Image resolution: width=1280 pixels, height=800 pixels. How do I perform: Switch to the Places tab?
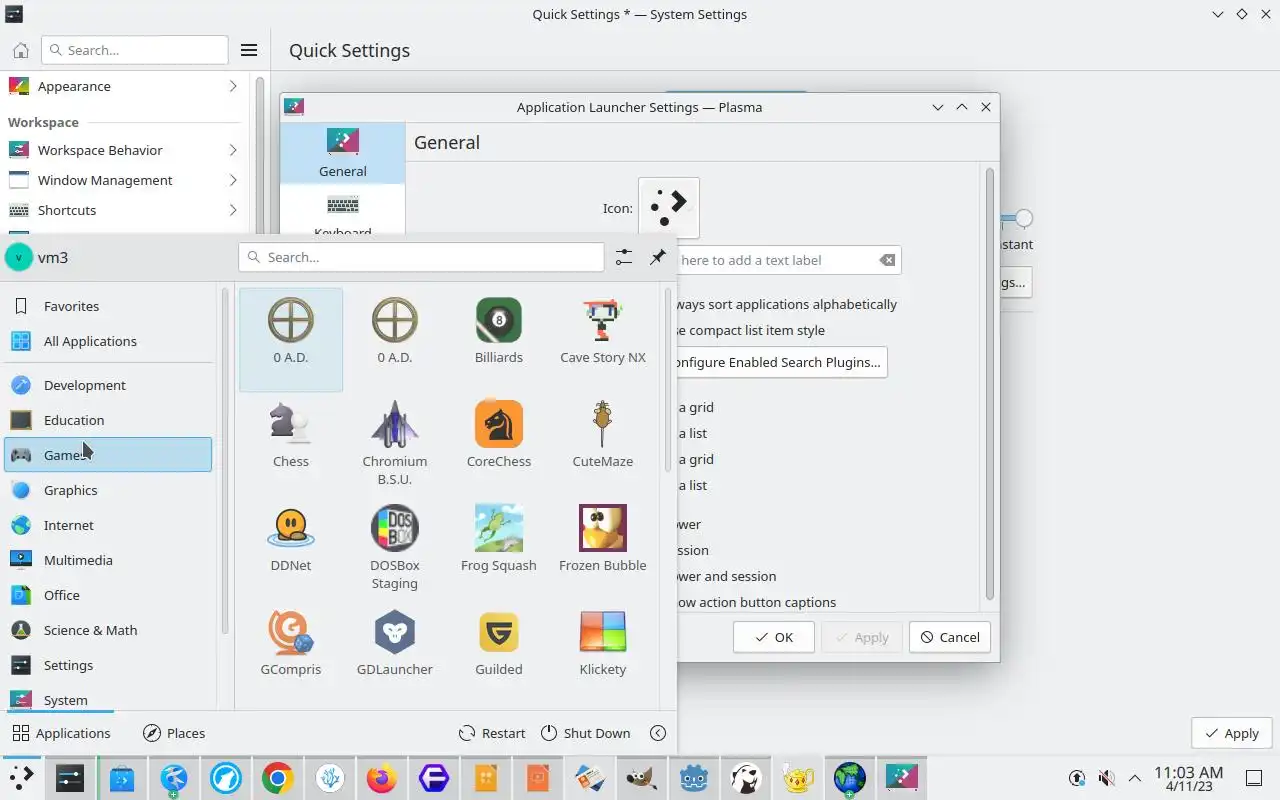click(x=174, y=733)
